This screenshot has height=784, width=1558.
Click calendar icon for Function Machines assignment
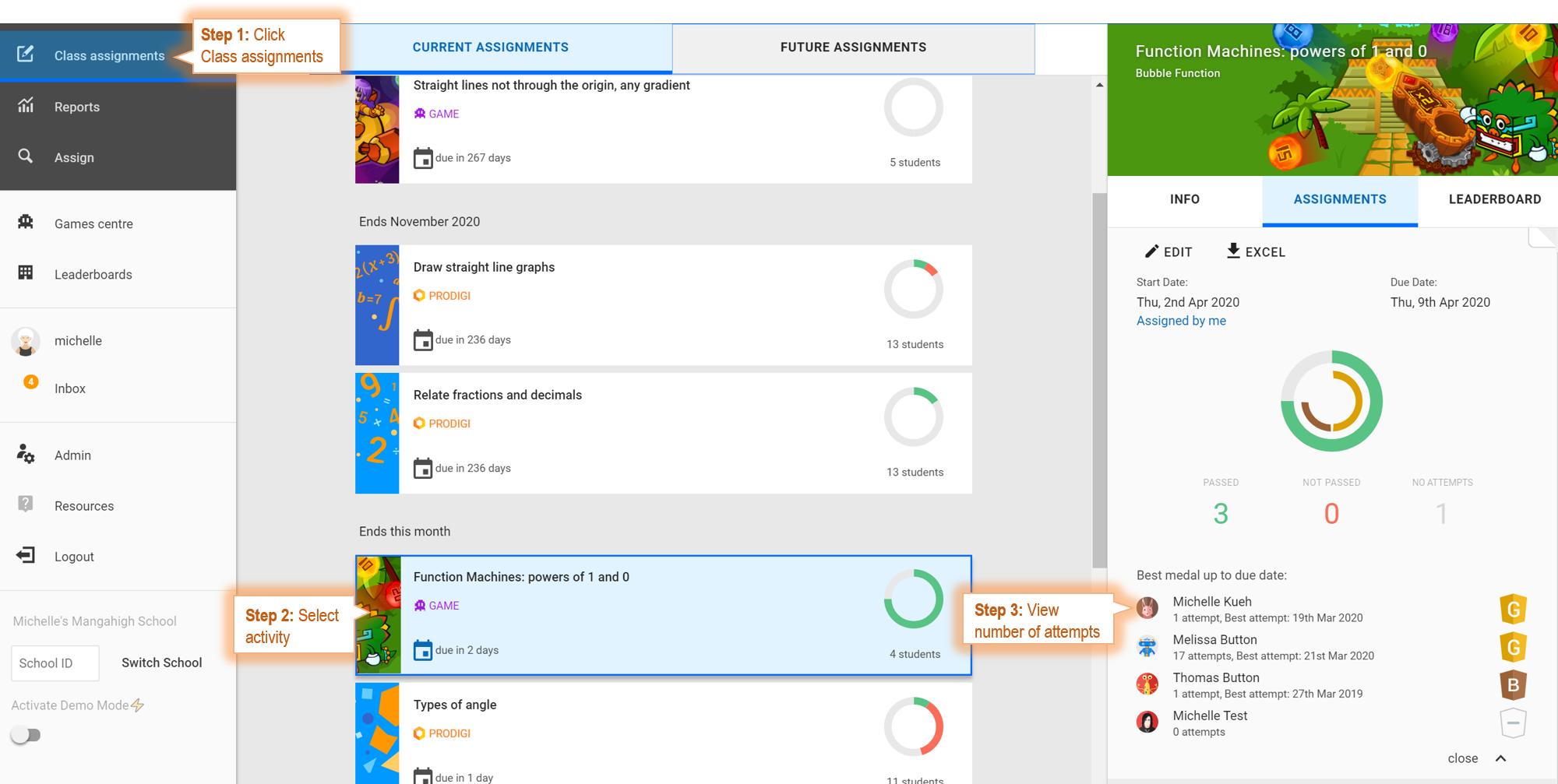tap(422, 650)
